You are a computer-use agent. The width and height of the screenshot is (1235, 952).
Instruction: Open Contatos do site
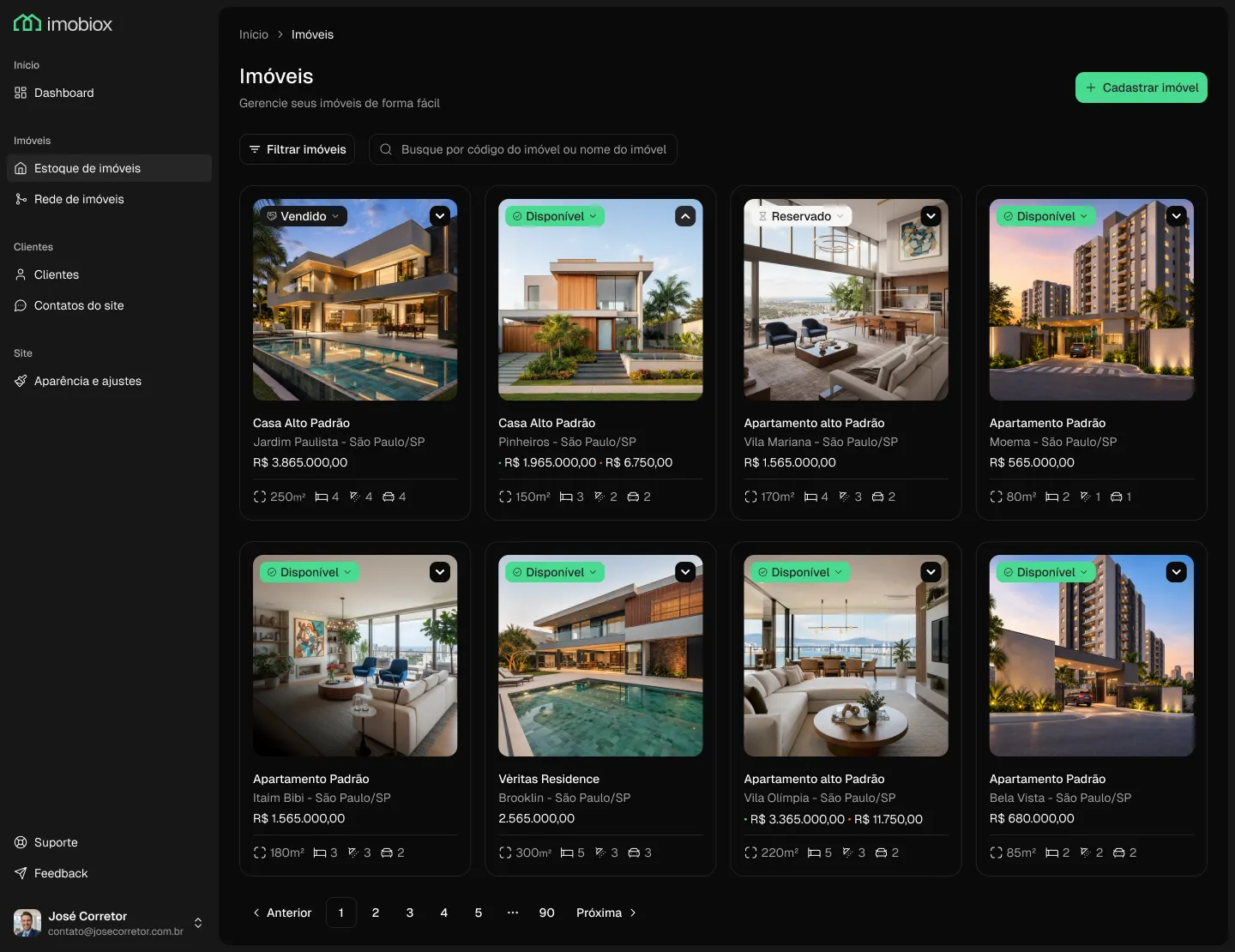109,305
